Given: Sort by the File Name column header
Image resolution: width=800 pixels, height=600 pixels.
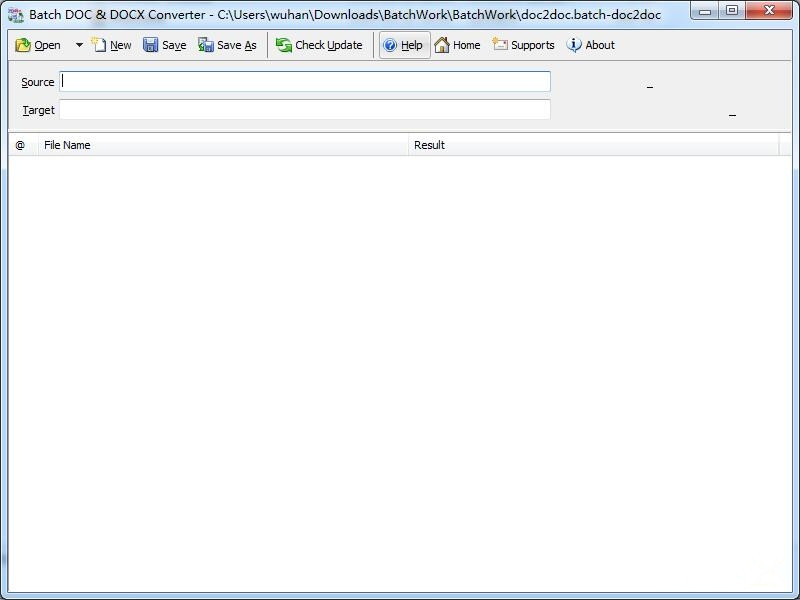Looking at the screenshot, I should (x=223, y=145).
